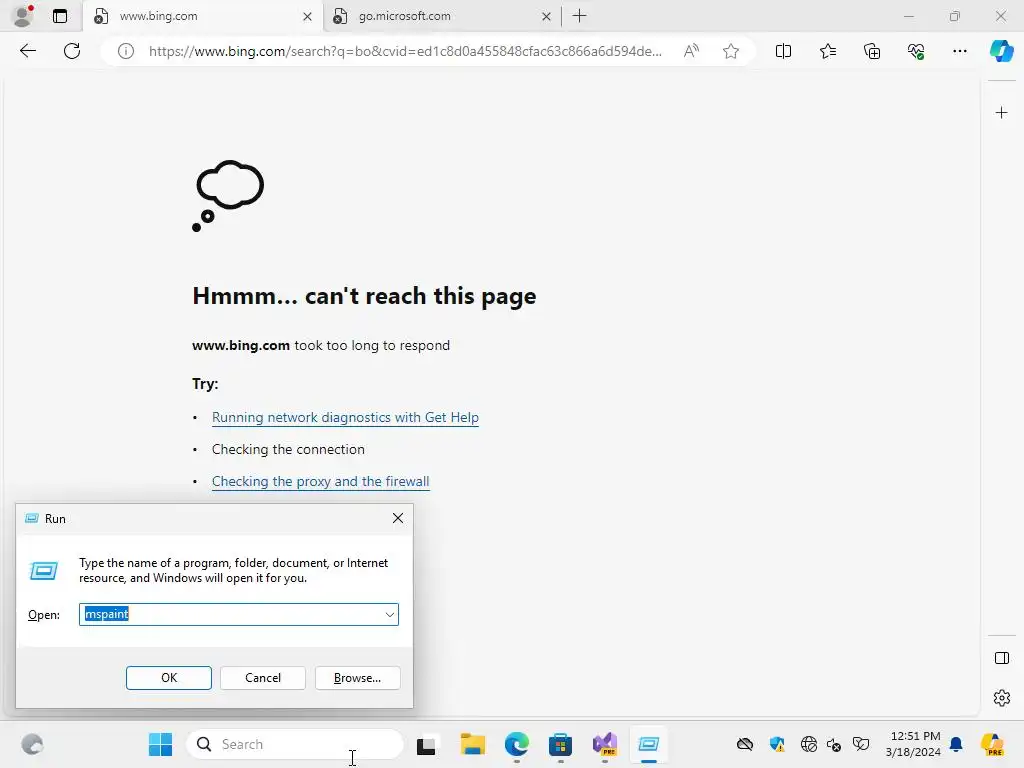Open split screen view

[x=783, y=51]
